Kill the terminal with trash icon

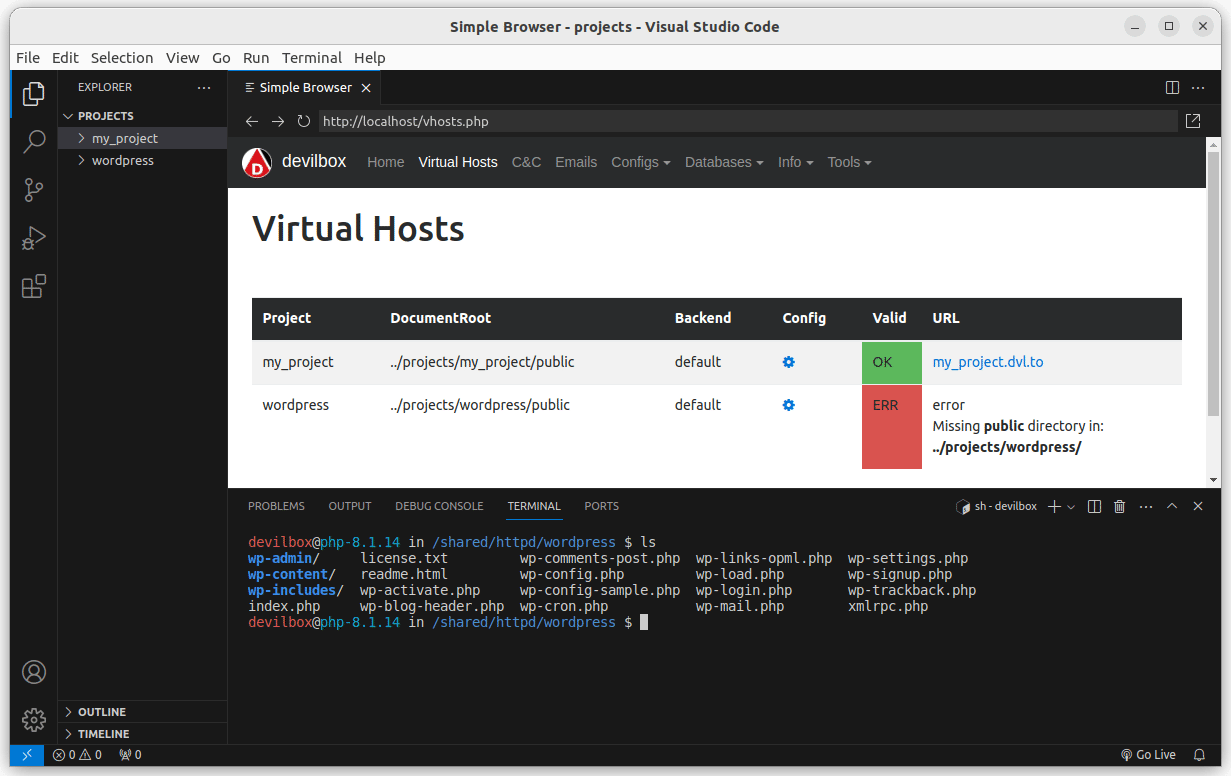[x=1120, y=507]
